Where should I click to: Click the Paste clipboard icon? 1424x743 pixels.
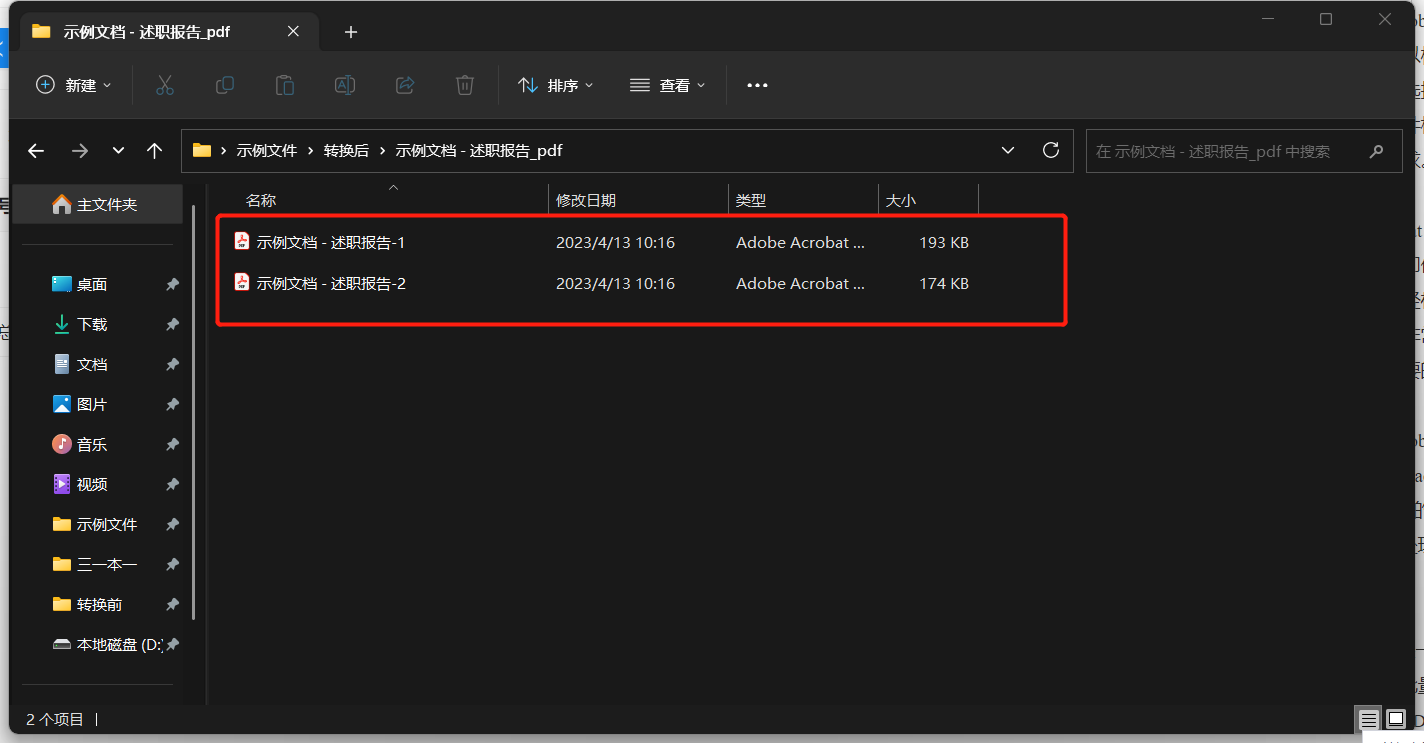(x=285, y=86)
